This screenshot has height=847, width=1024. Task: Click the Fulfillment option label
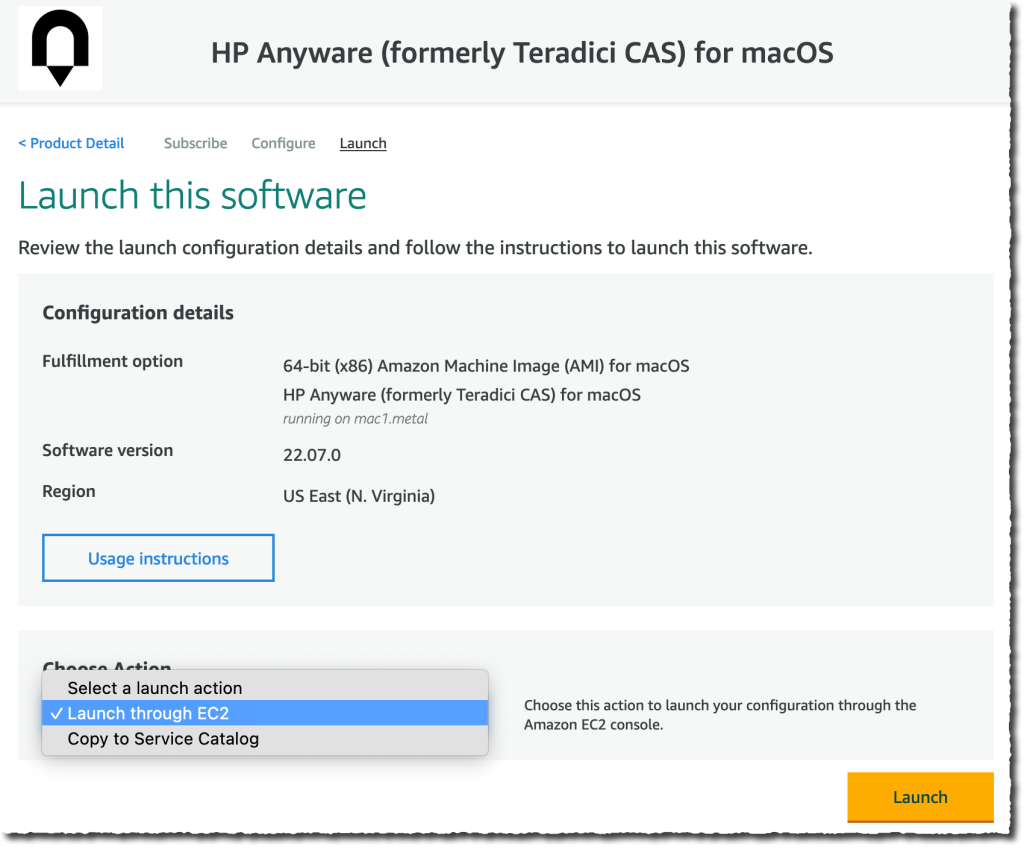(110, 361)
